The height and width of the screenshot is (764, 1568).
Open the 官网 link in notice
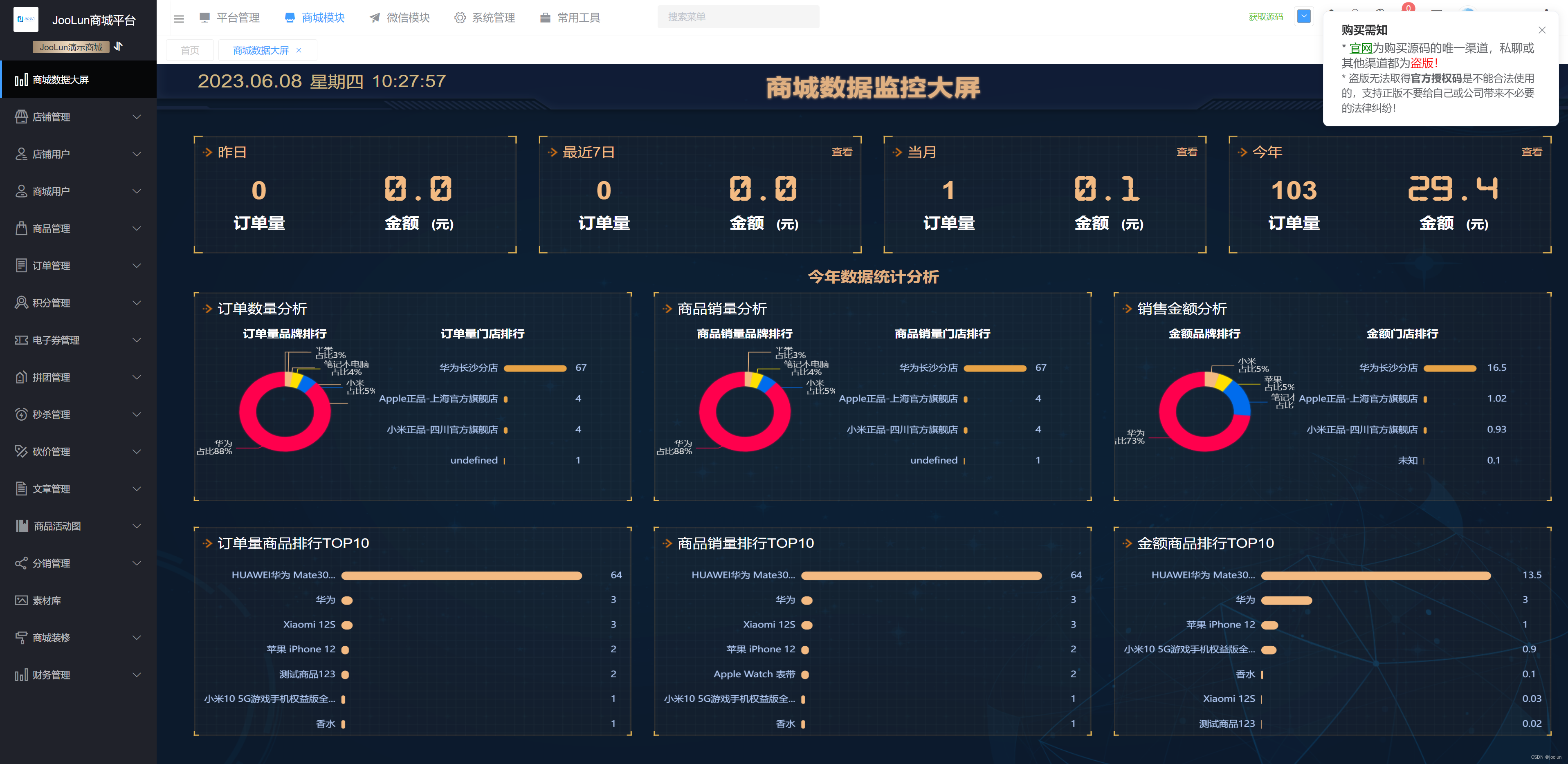coord(1360,48)
